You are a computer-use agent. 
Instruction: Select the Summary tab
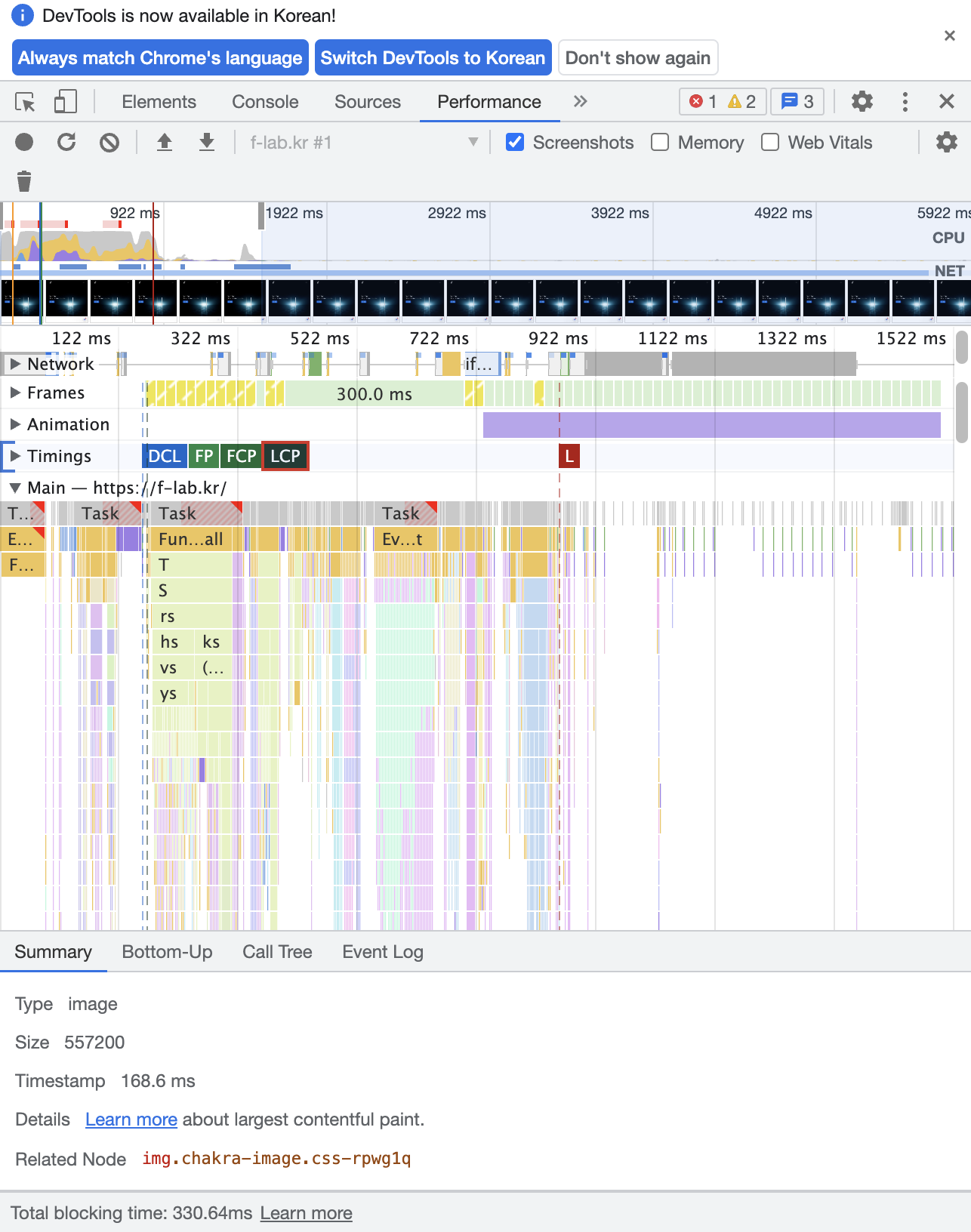coord(53,952)
